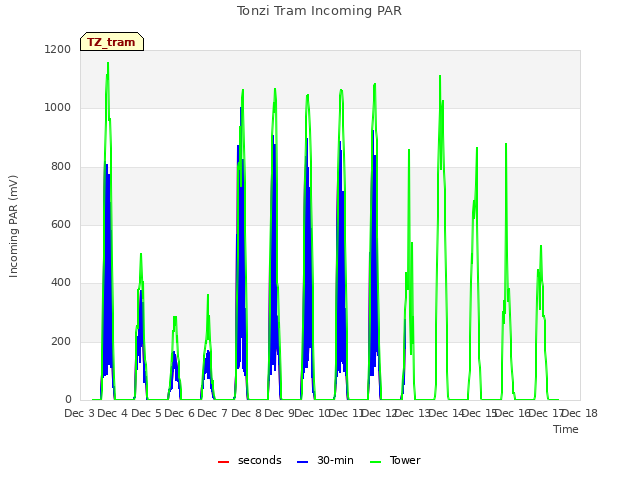Click the 400 y-axis tick label

coord(61,283)
